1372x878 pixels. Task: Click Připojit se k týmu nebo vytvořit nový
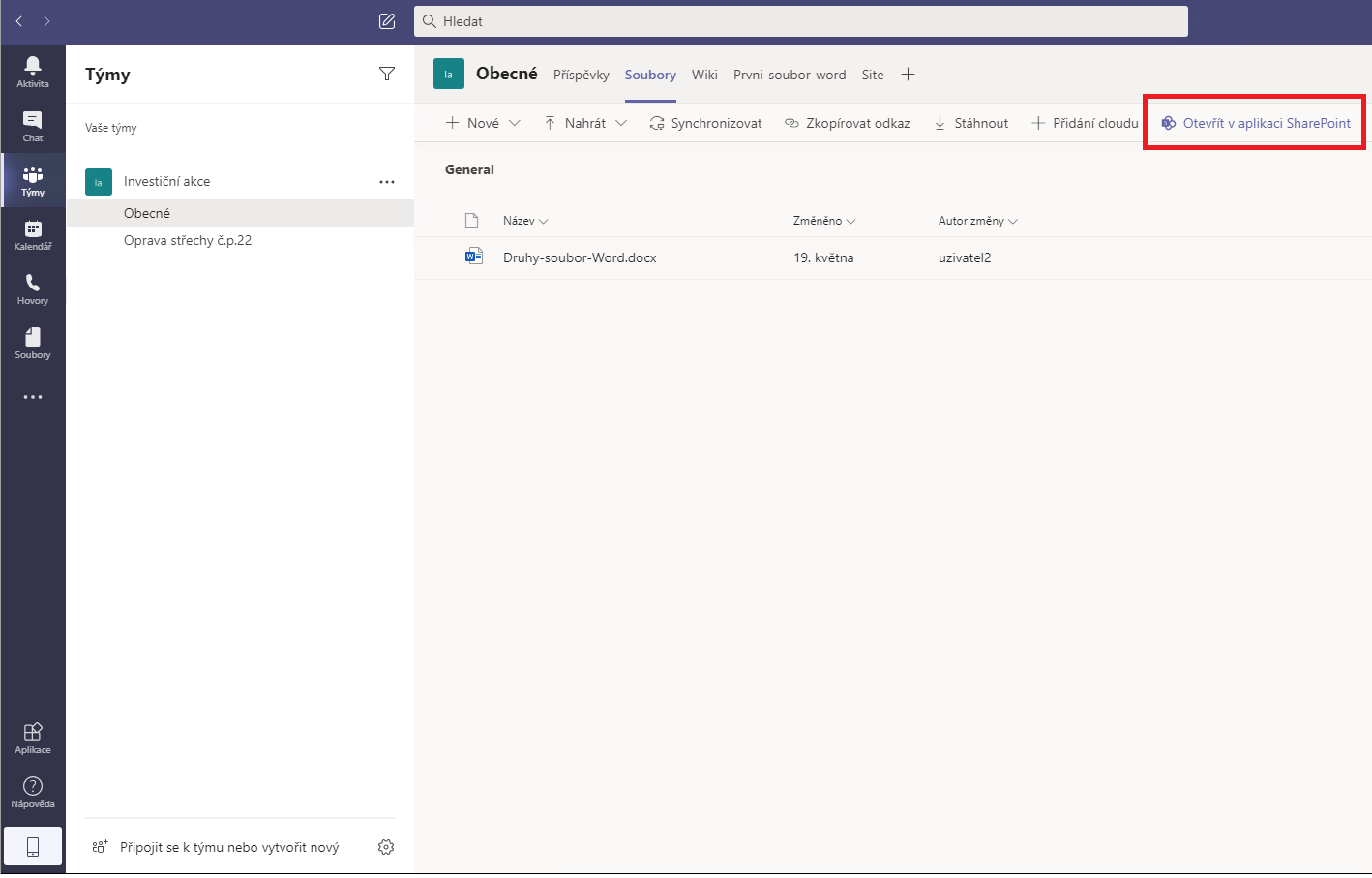229,847
